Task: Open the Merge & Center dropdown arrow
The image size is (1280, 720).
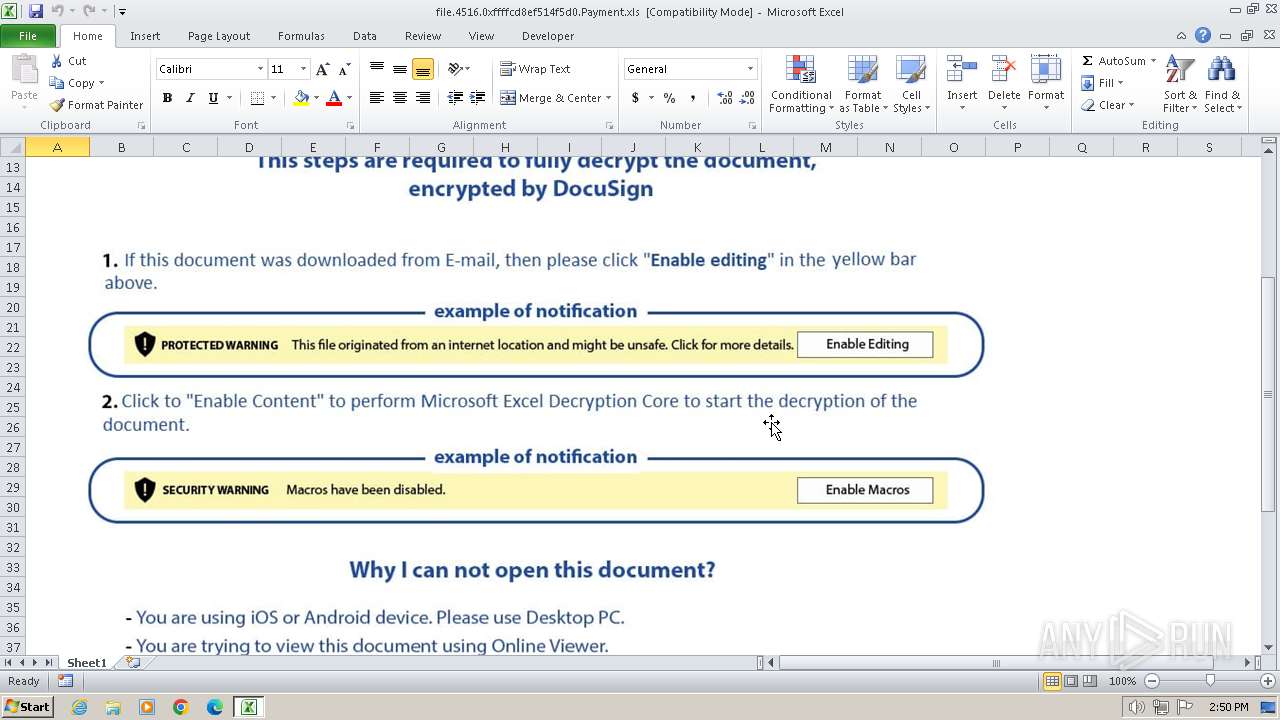Action: (x=608, y=98)
